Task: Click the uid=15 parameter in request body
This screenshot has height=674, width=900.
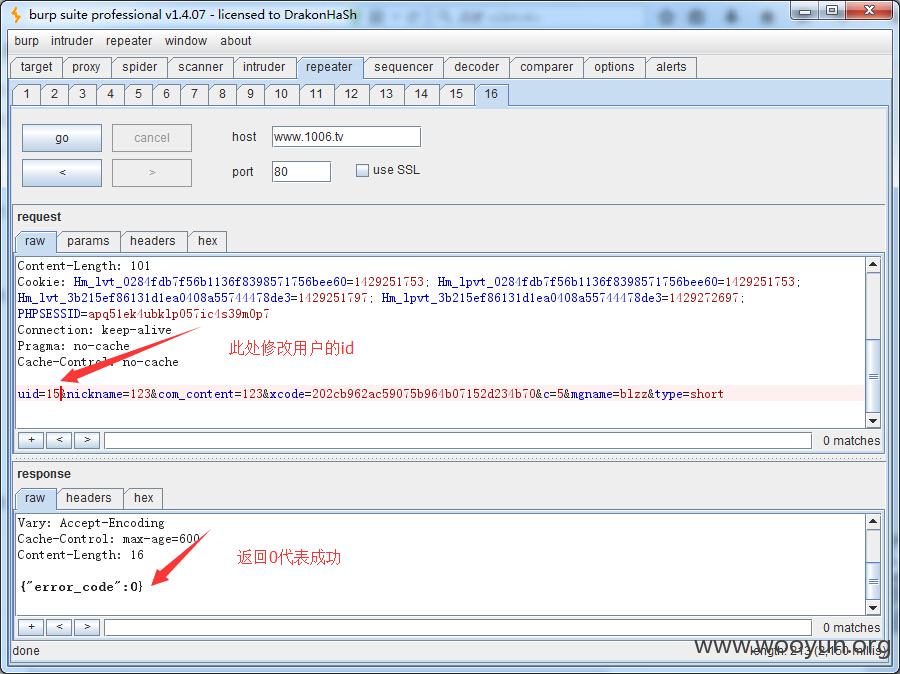Action: [38, 394]
